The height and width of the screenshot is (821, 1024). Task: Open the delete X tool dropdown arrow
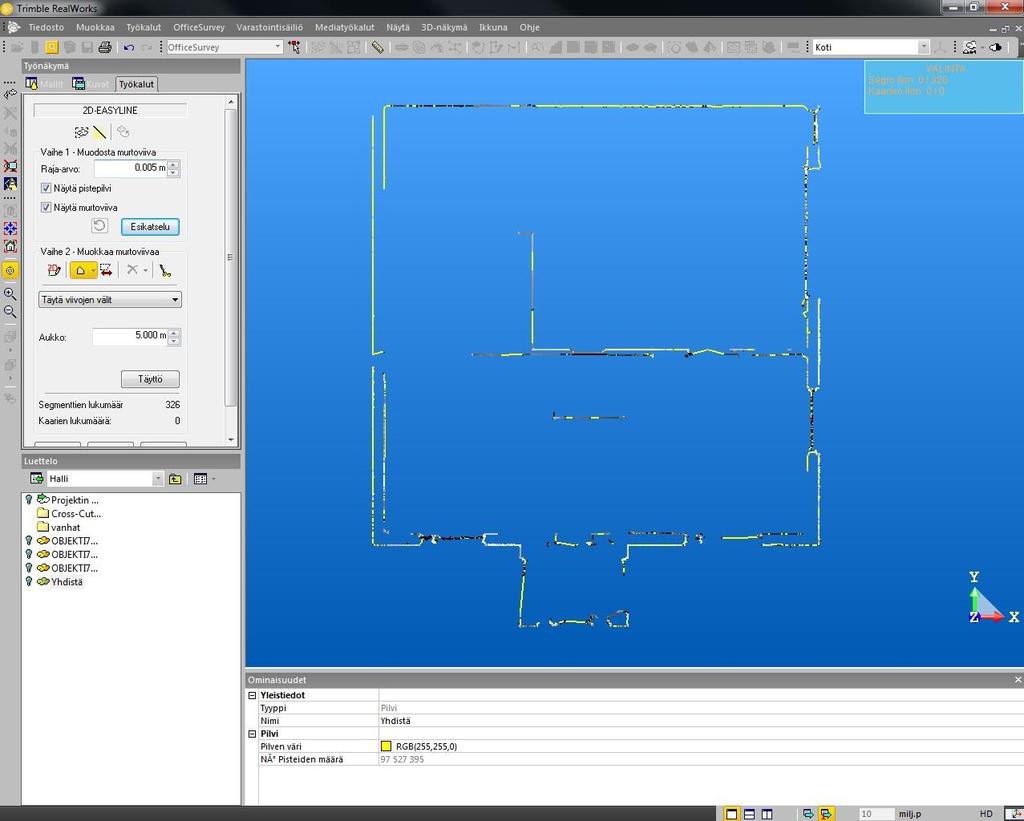[145, 270]
